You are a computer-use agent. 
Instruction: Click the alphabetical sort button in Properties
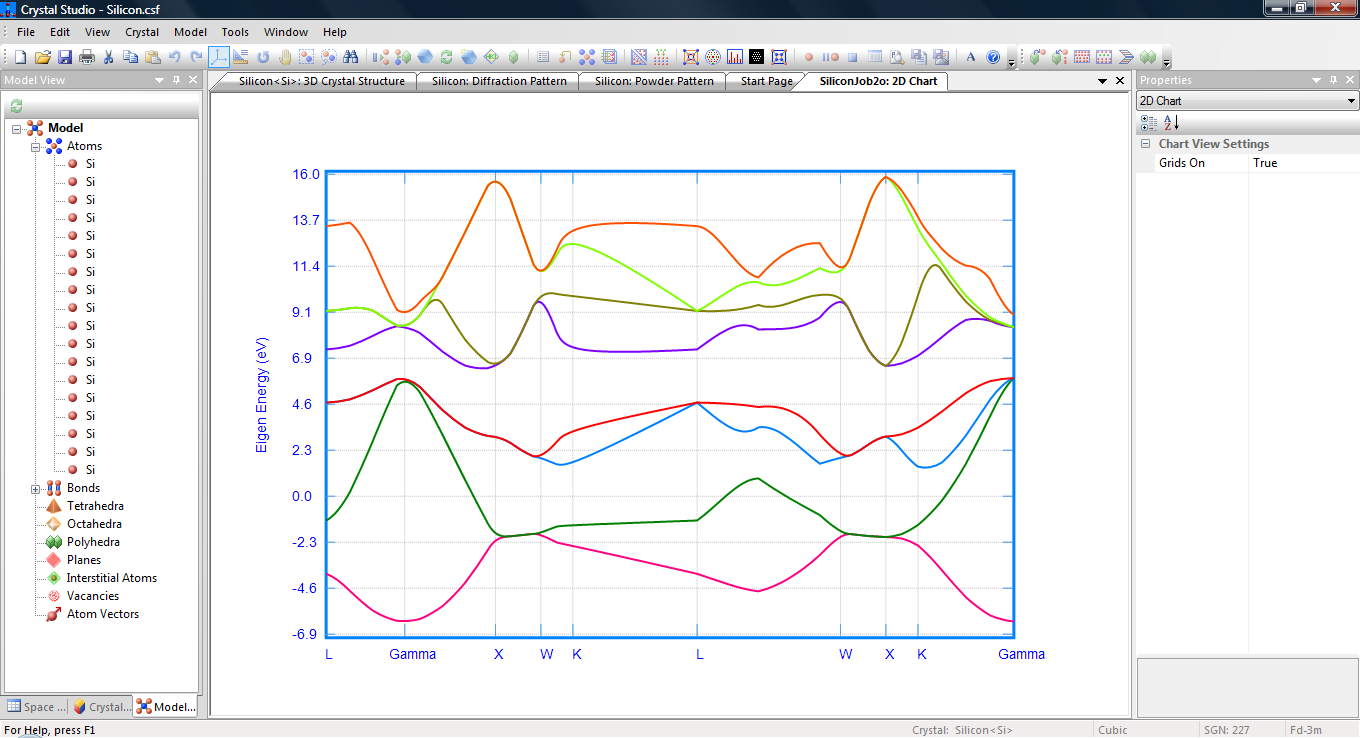(x=1171, y=123)
